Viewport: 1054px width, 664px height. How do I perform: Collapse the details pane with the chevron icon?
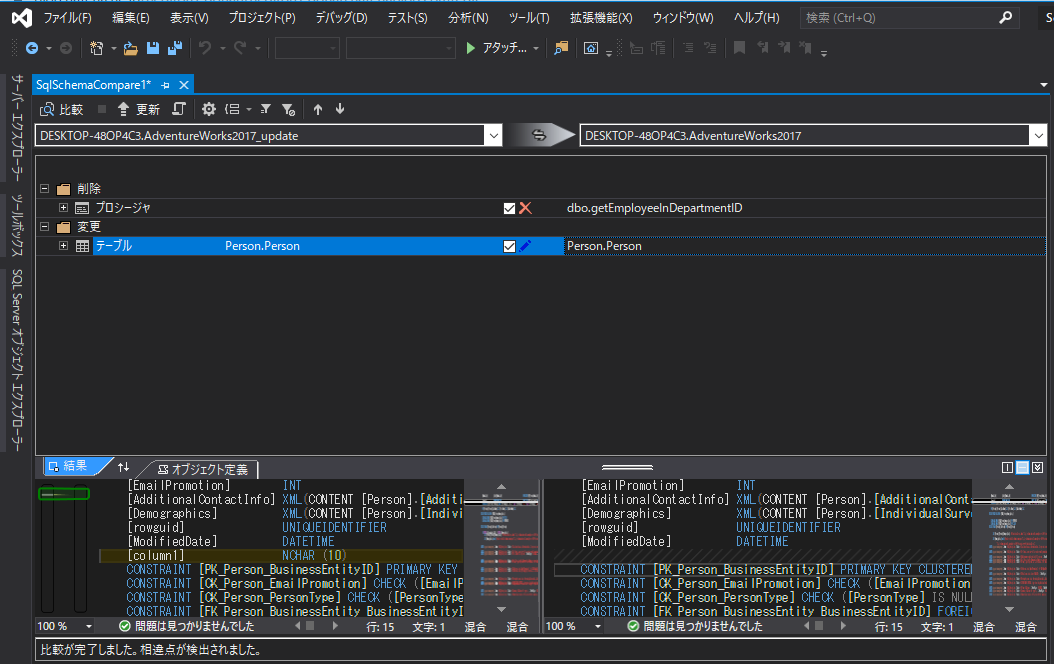click(x=1038, y=468)
